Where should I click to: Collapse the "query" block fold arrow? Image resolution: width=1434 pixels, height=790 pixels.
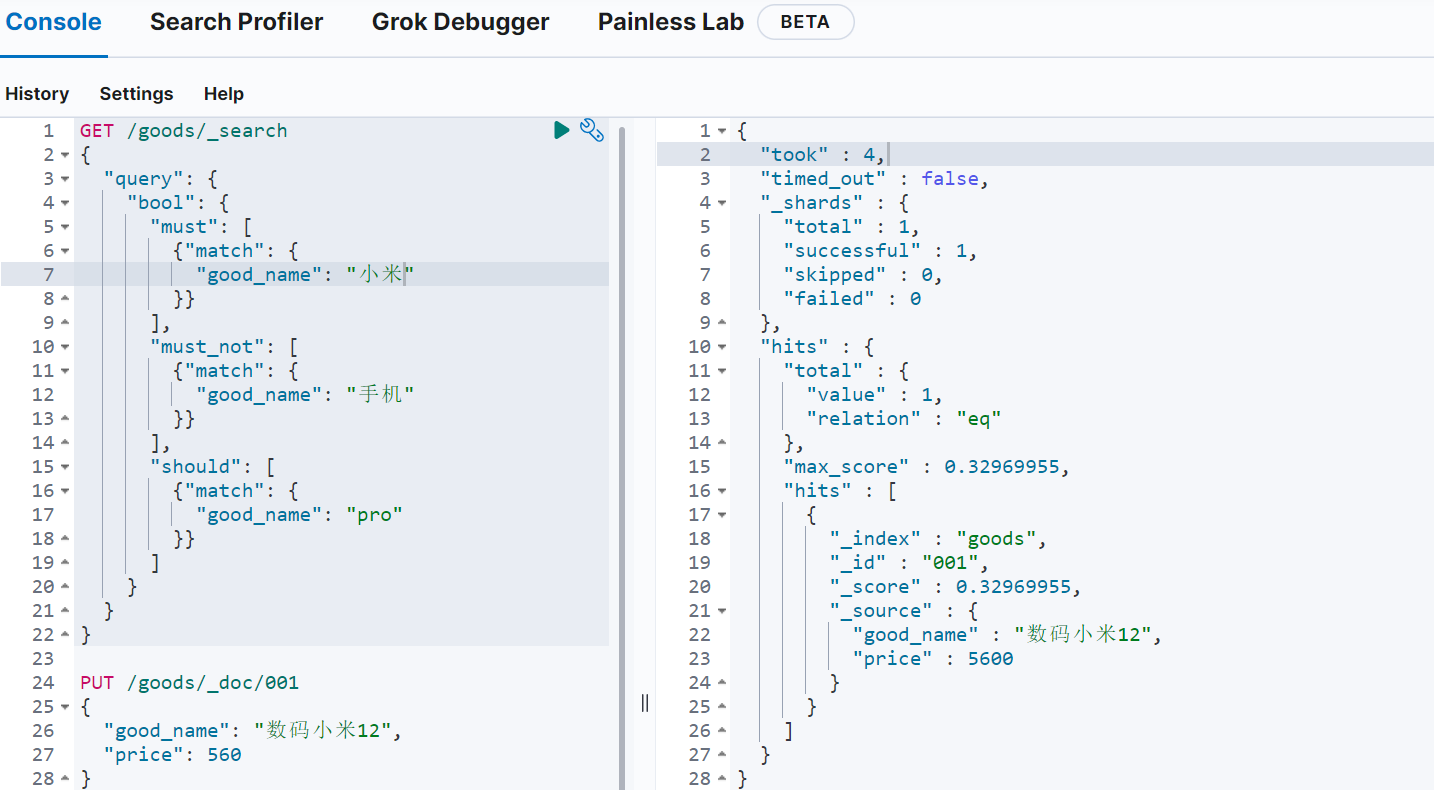pyautogui.click(x=65, y=179)
